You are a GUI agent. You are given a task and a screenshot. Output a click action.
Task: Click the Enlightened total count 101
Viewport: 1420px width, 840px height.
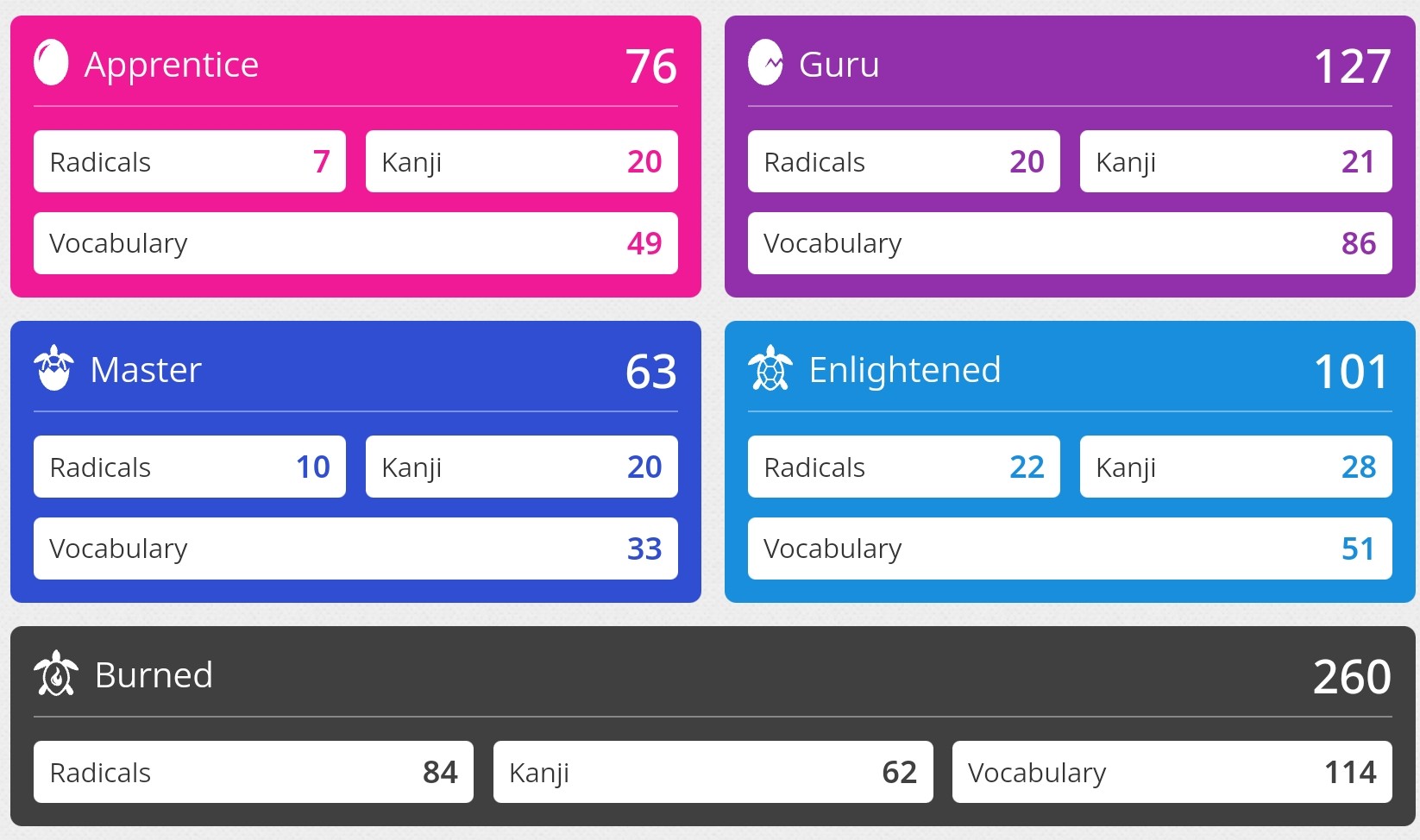(x=1352, y=371)
